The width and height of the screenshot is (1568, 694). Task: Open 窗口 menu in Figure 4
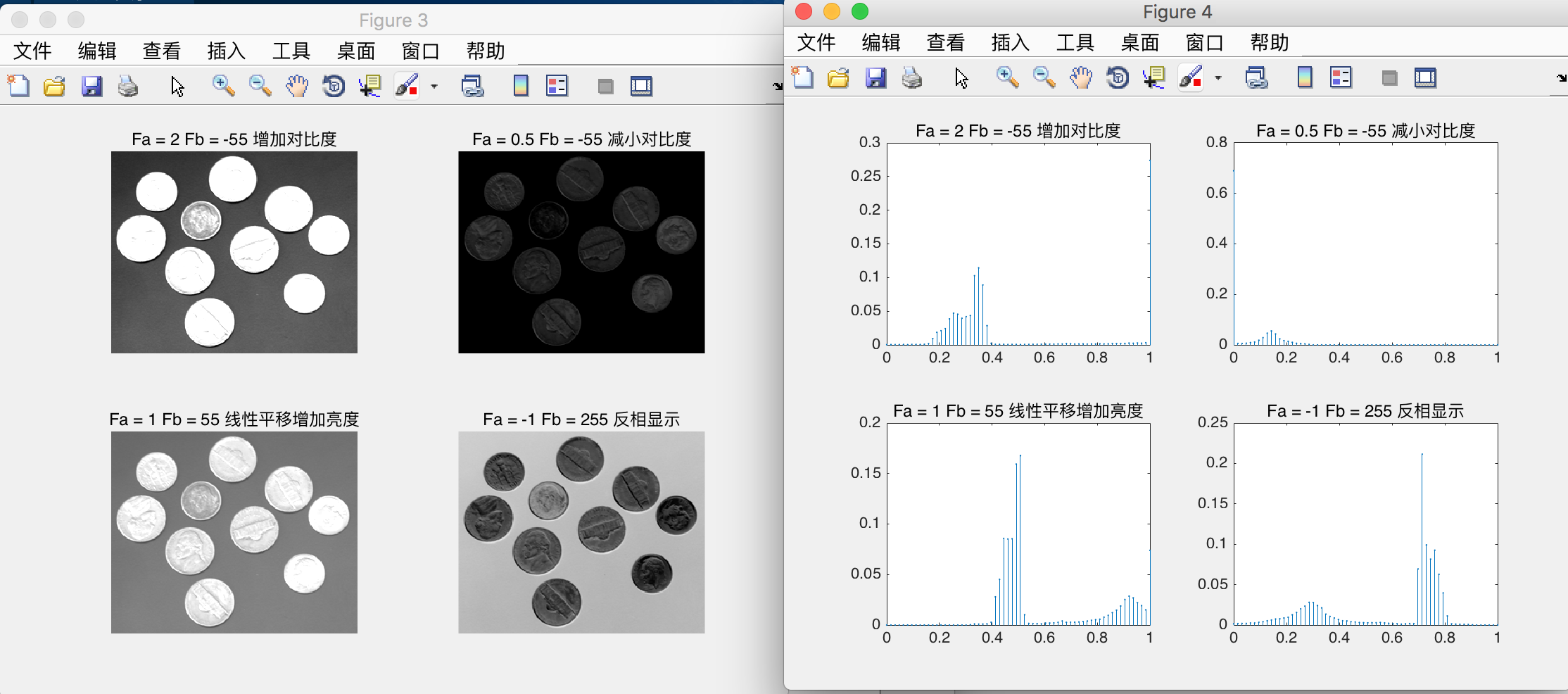click(x=1205, y=42)
